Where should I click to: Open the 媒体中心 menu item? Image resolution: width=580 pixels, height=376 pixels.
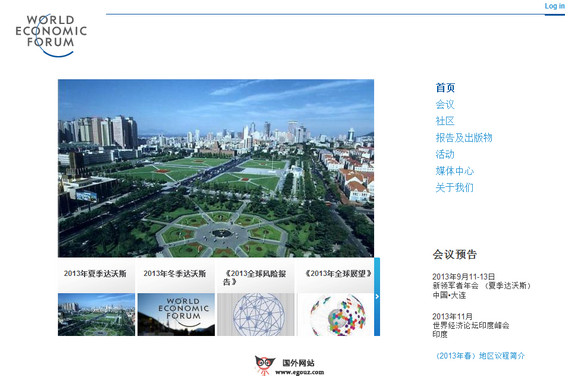454,171
